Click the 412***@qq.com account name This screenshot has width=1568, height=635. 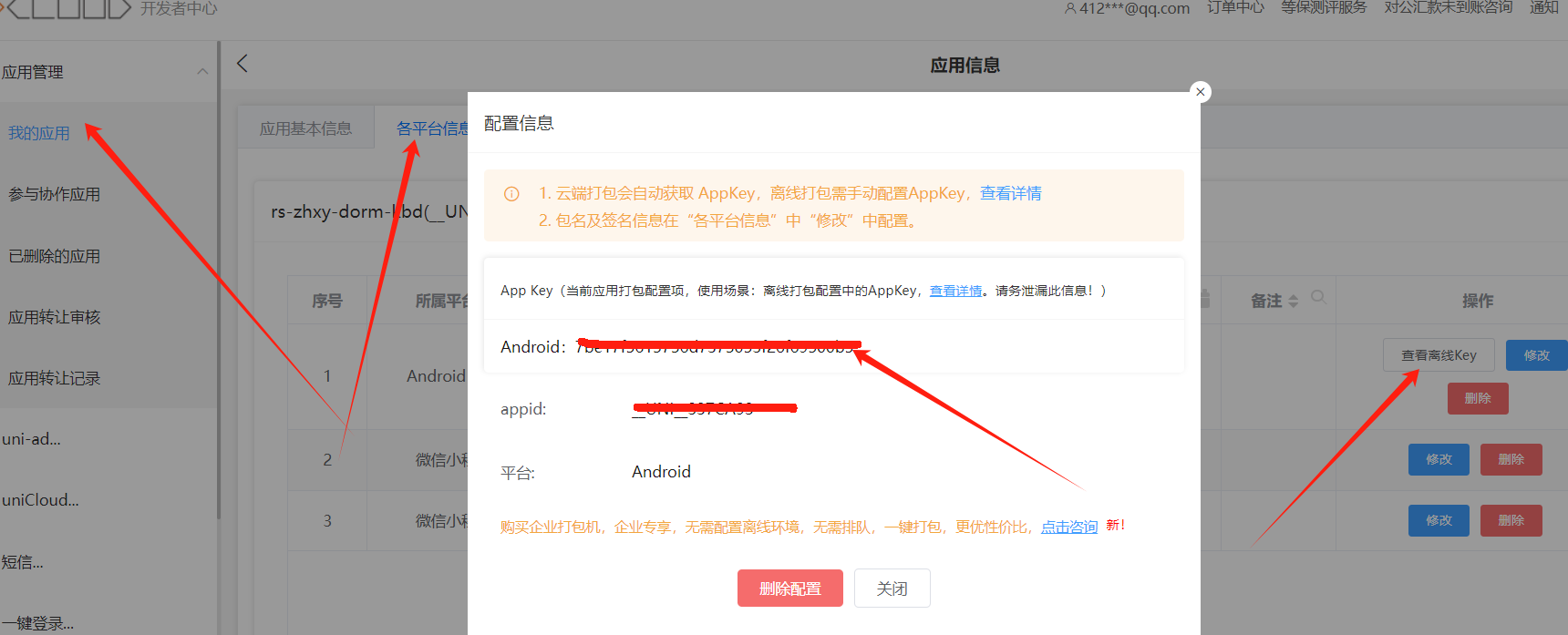tap(1135, 8)
